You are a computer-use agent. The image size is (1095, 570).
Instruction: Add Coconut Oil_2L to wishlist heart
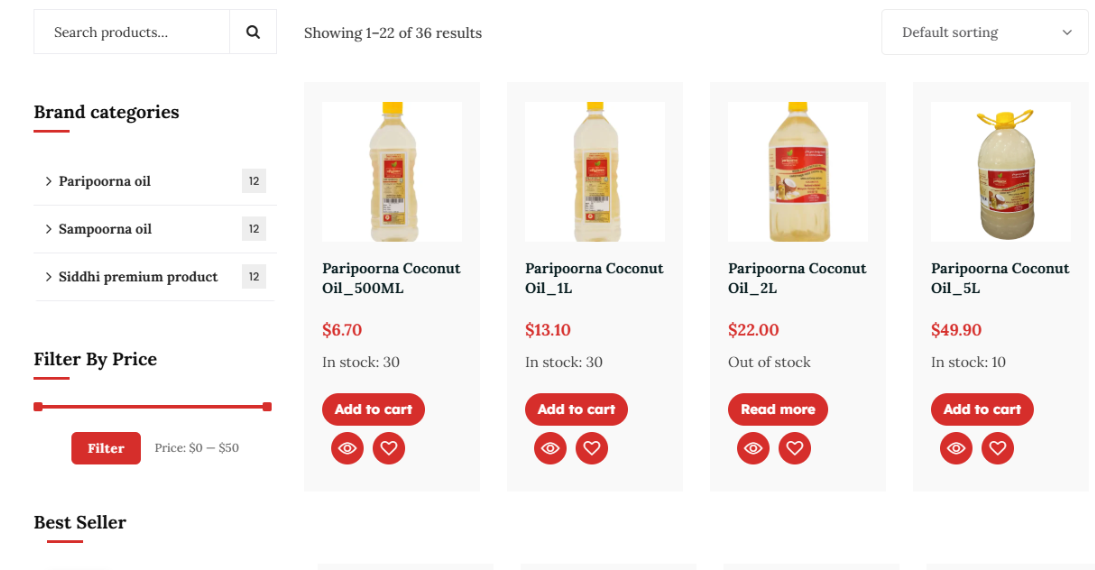tap(795, 448)
